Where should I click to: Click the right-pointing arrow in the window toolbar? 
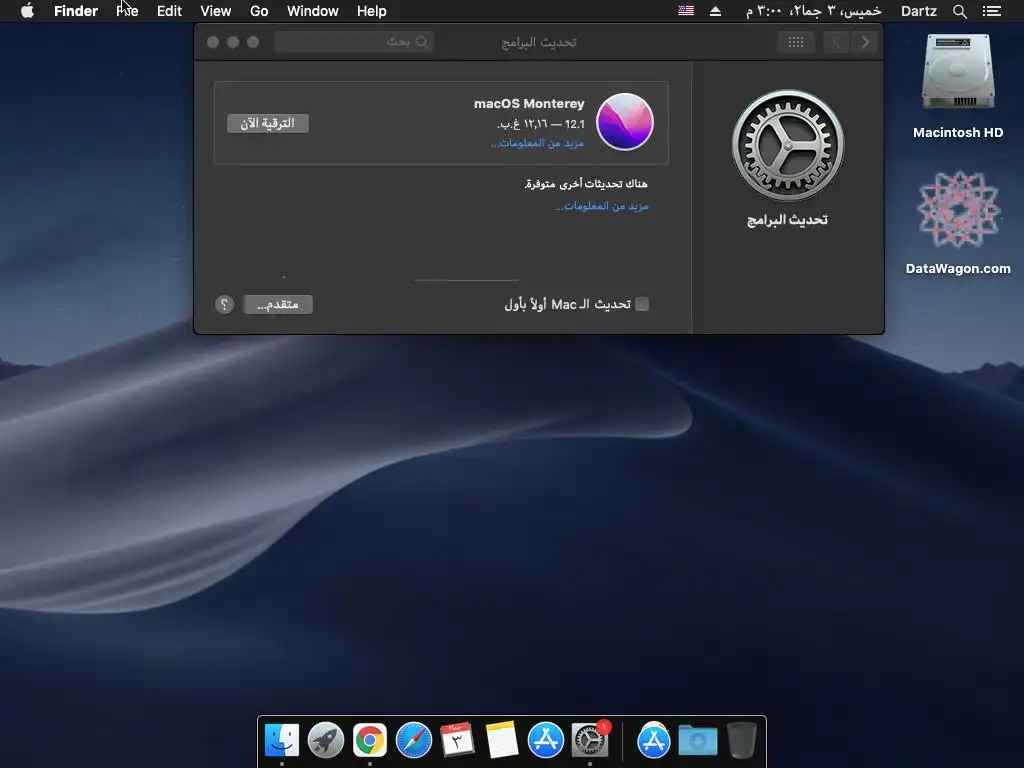[865, 42]
